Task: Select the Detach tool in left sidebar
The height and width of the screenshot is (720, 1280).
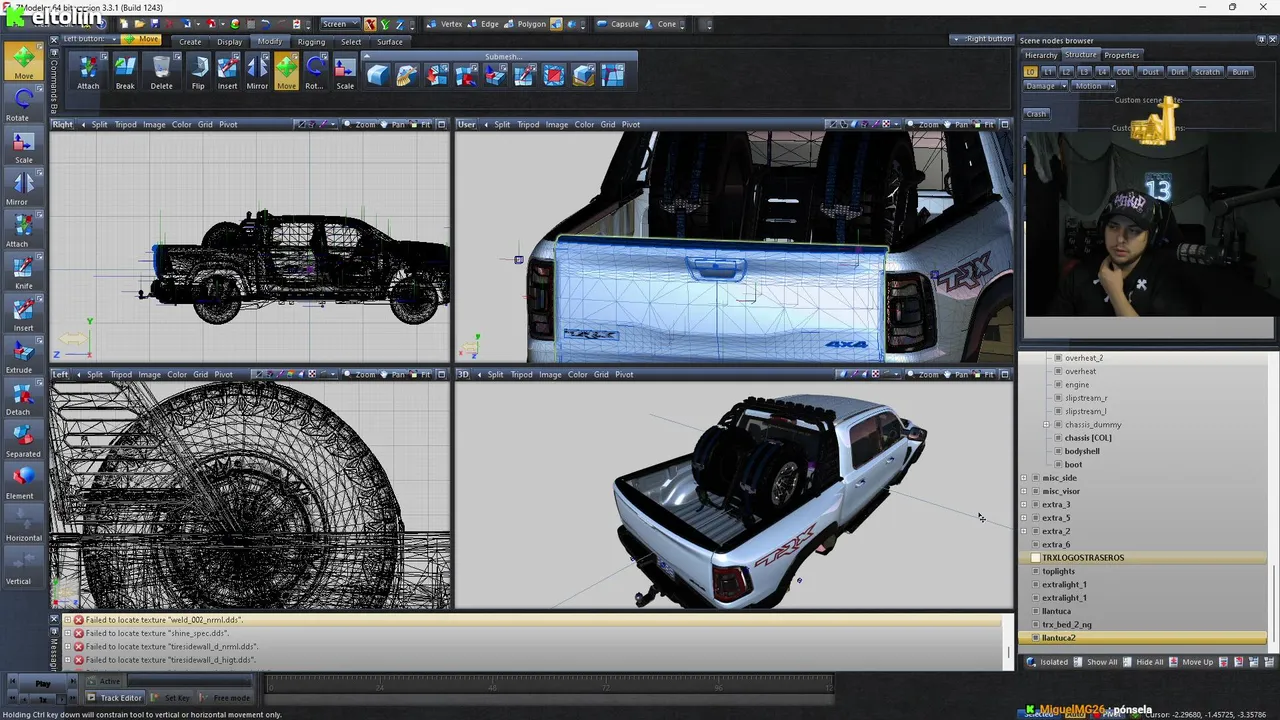Action: pyautogui.click(x=23, y=398)
